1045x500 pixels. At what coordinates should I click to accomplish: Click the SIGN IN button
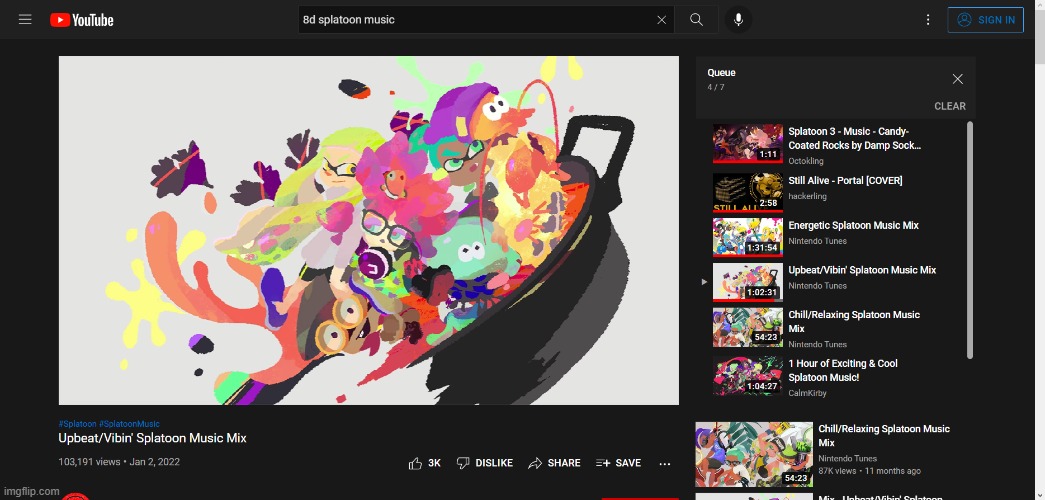986,20
